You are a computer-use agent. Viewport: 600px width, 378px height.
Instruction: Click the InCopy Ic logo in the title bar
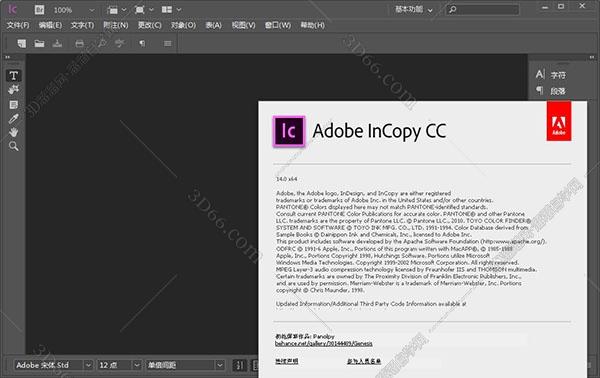tap(12, 9)
